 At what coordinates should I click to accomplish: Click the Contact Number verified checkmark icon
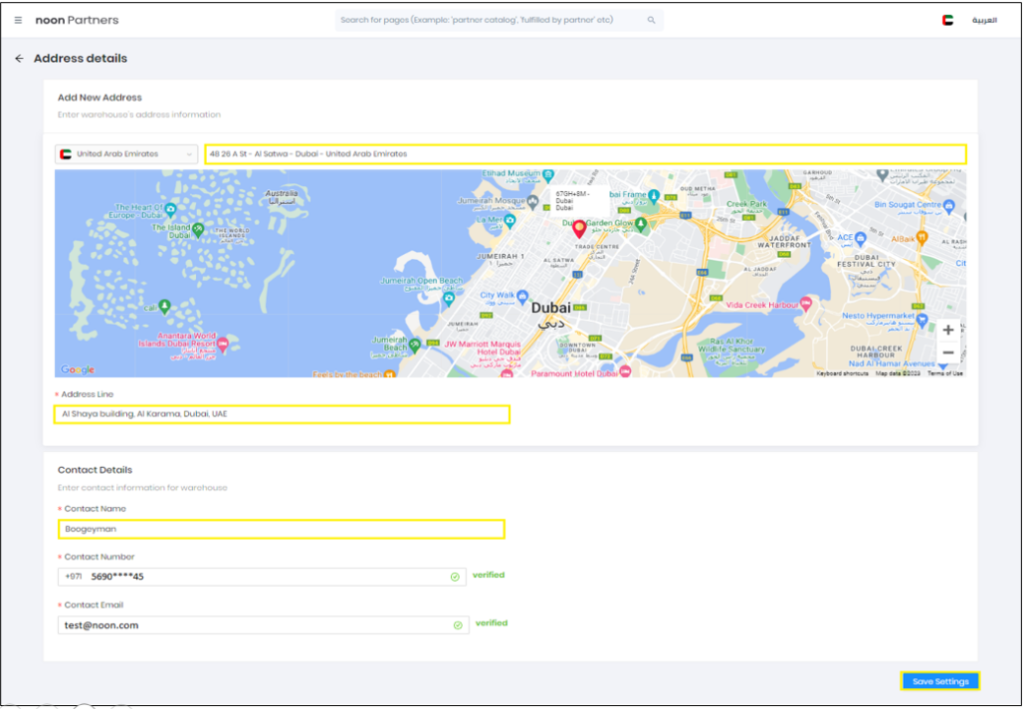(x=455, y=577)
